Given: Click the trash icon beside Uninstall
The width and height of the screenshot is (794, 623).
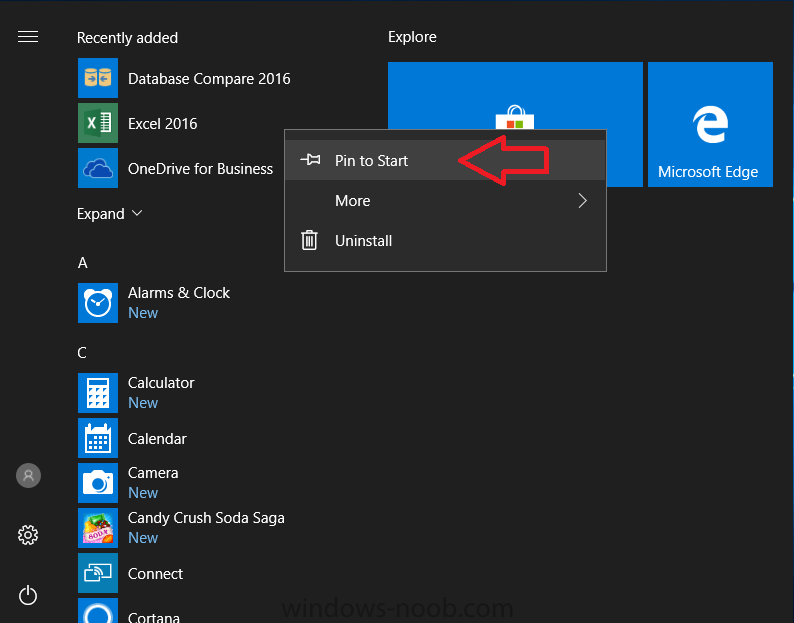Looking at the screenshot, I should (x=309, y=240).
